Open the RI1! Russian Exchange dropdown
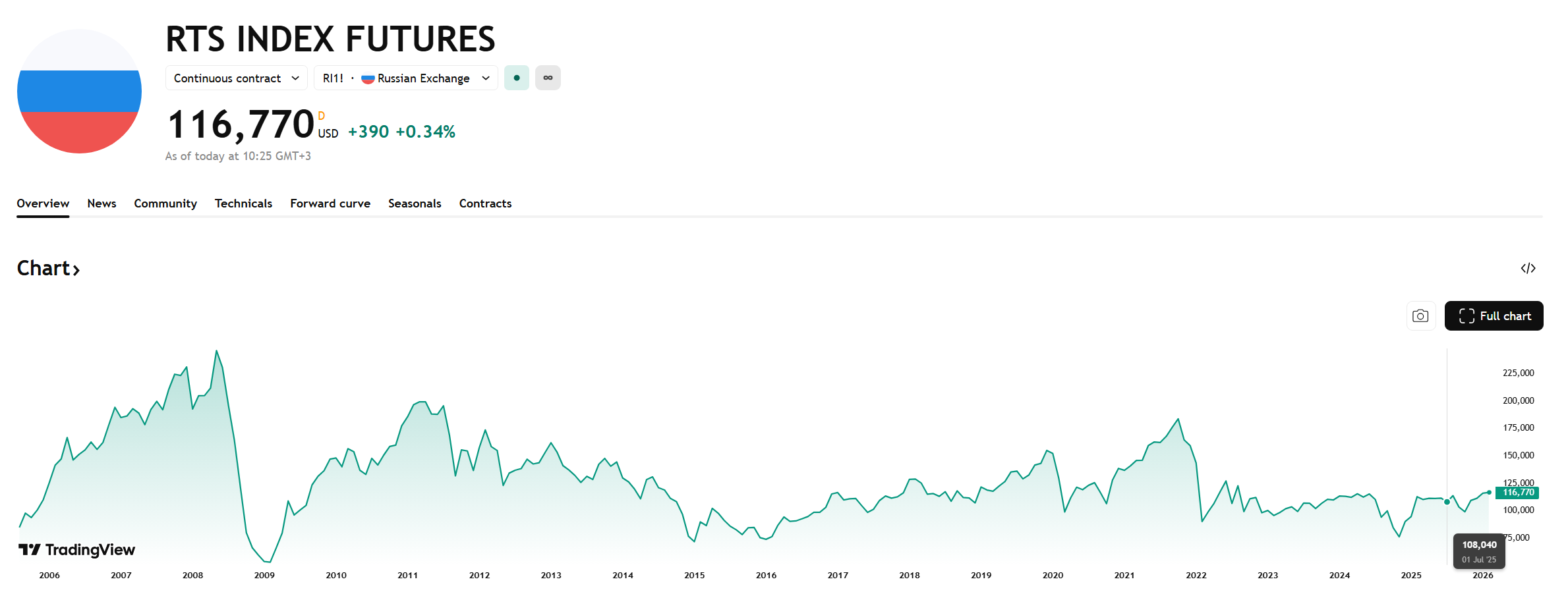The width and height of the screenshot is (1568, 598). click(x=405, y=78)
